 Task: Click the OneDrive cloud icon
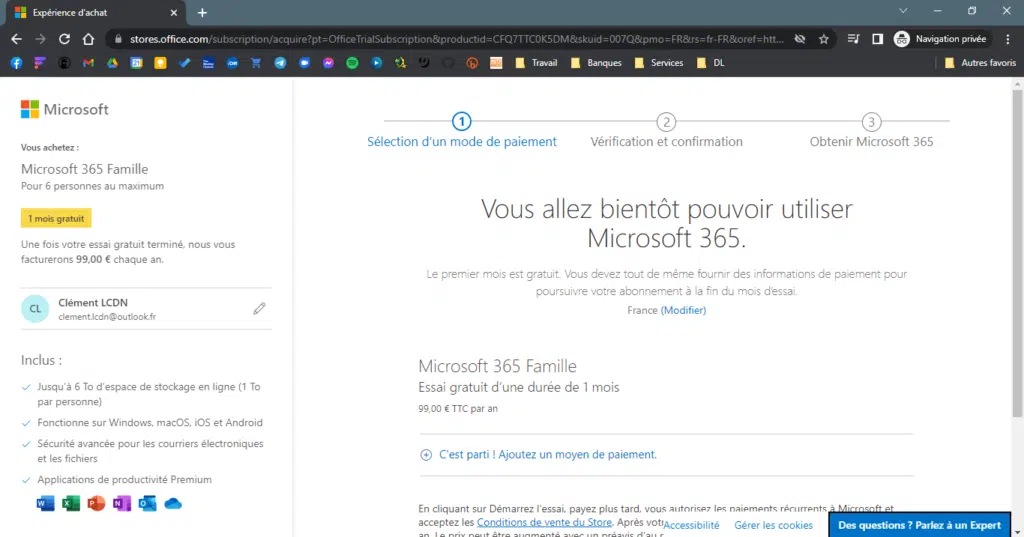[173, 504]
